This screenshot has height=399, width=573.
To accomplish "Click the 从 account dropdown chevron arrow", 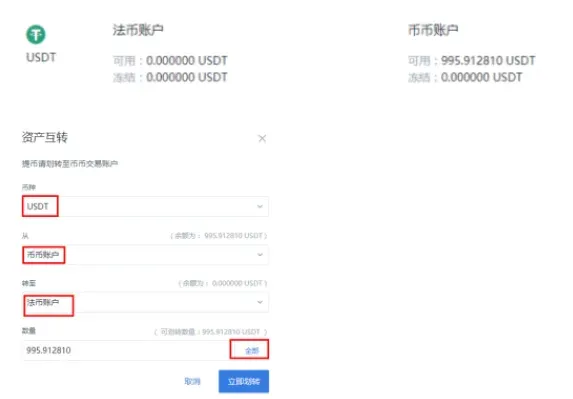I will pyautogui.click(x=260, y=255).
